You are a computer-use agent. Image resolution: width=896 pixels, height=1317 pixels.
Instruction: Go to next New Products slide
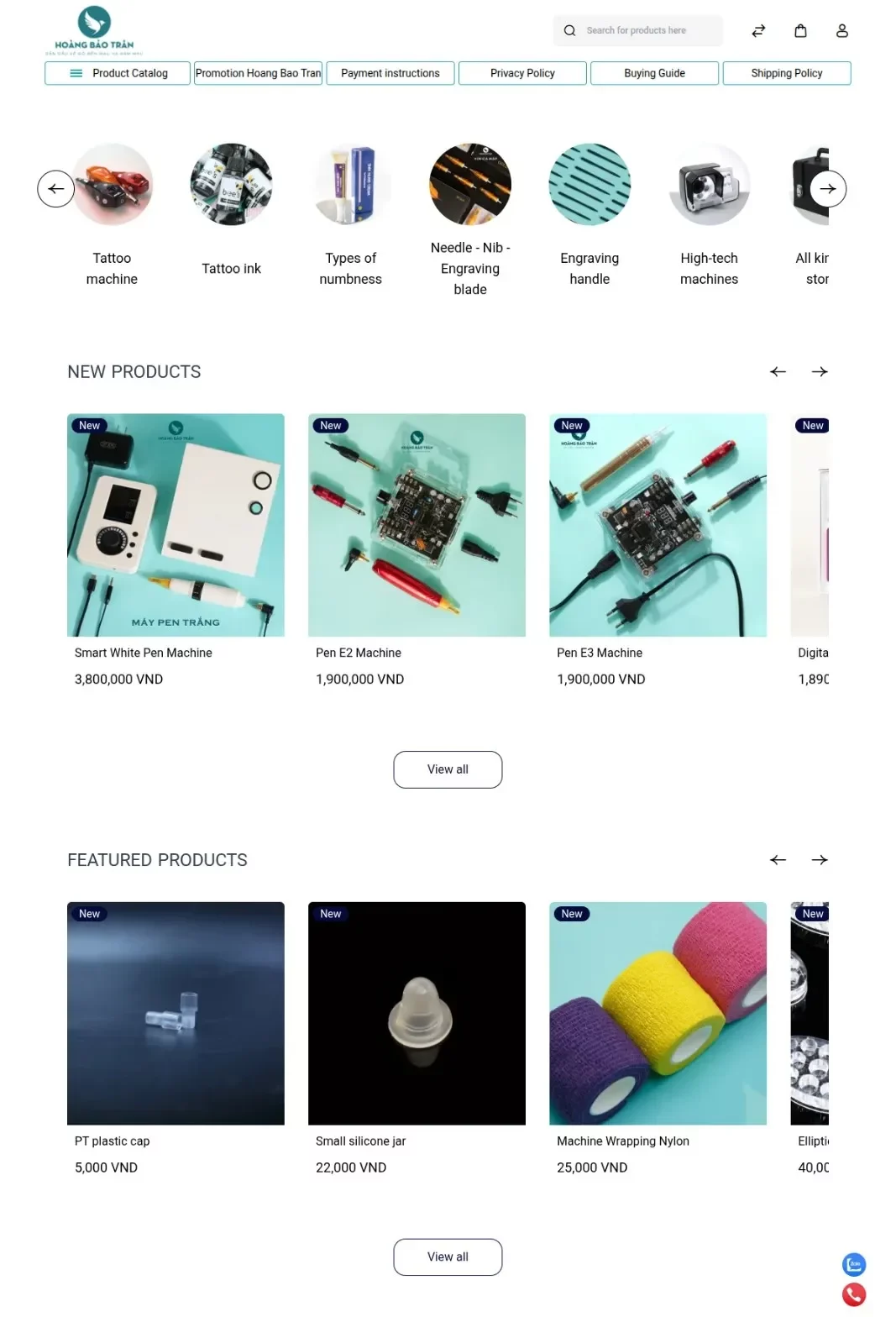(820, 371)
